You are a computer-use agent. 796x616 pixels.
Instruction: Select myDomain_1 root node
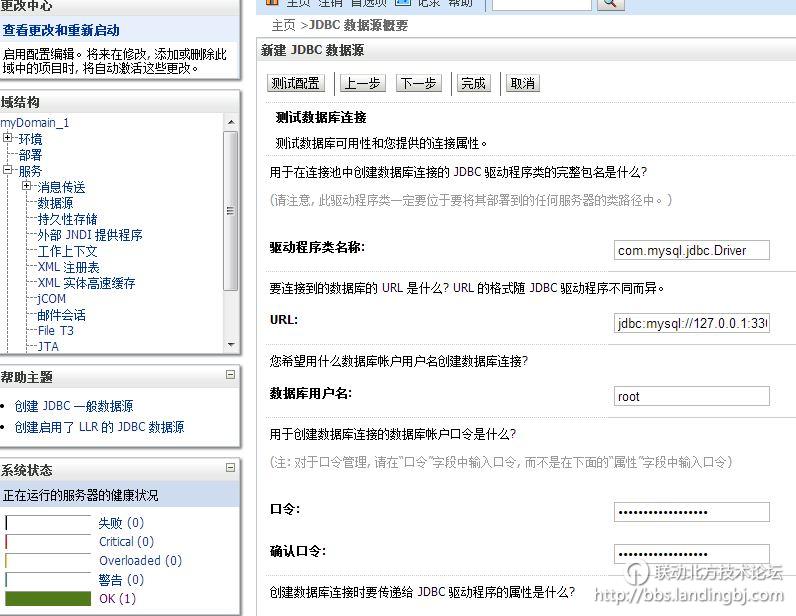coord(35,123)
